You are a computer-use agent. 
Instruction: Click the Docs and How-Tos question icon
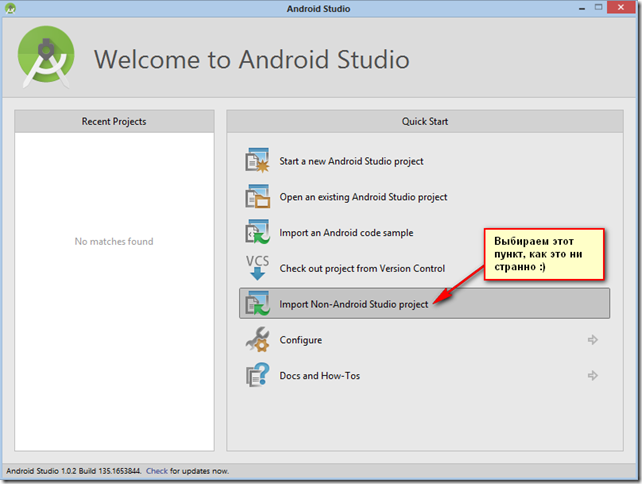(257, 375)
